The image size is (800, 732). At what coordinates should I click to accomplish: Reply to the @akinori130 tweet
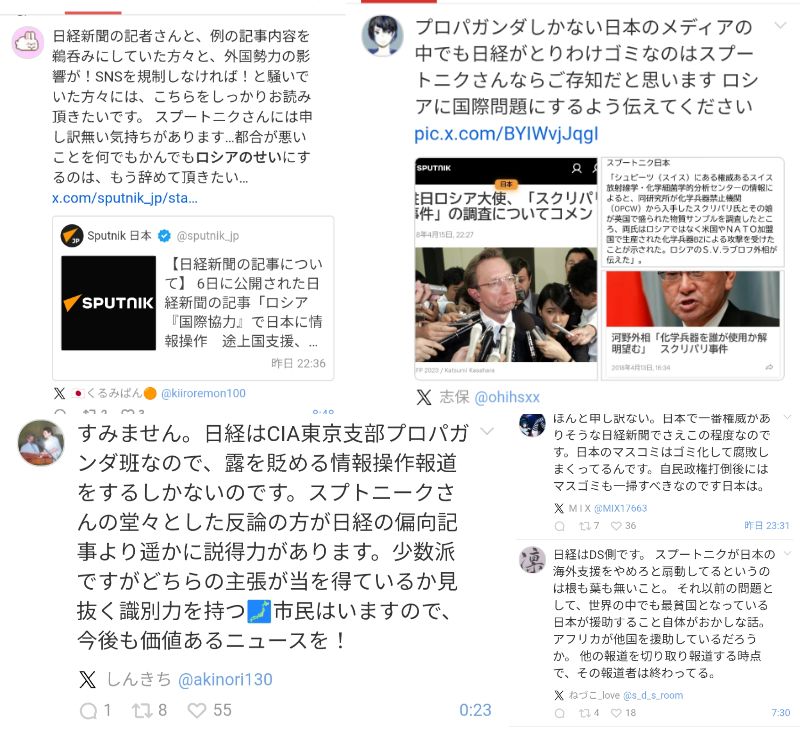88,711
